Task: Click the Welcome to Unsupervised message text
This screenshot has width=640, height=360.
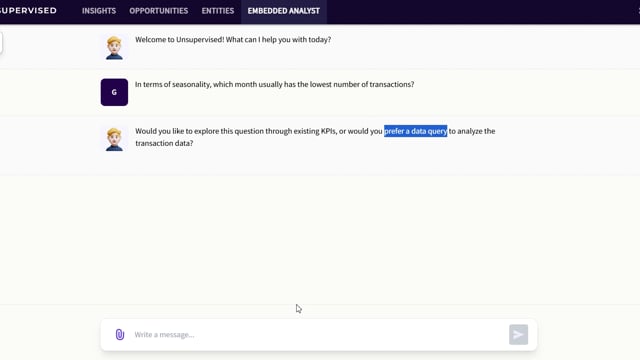Action: tap(233, 40)
